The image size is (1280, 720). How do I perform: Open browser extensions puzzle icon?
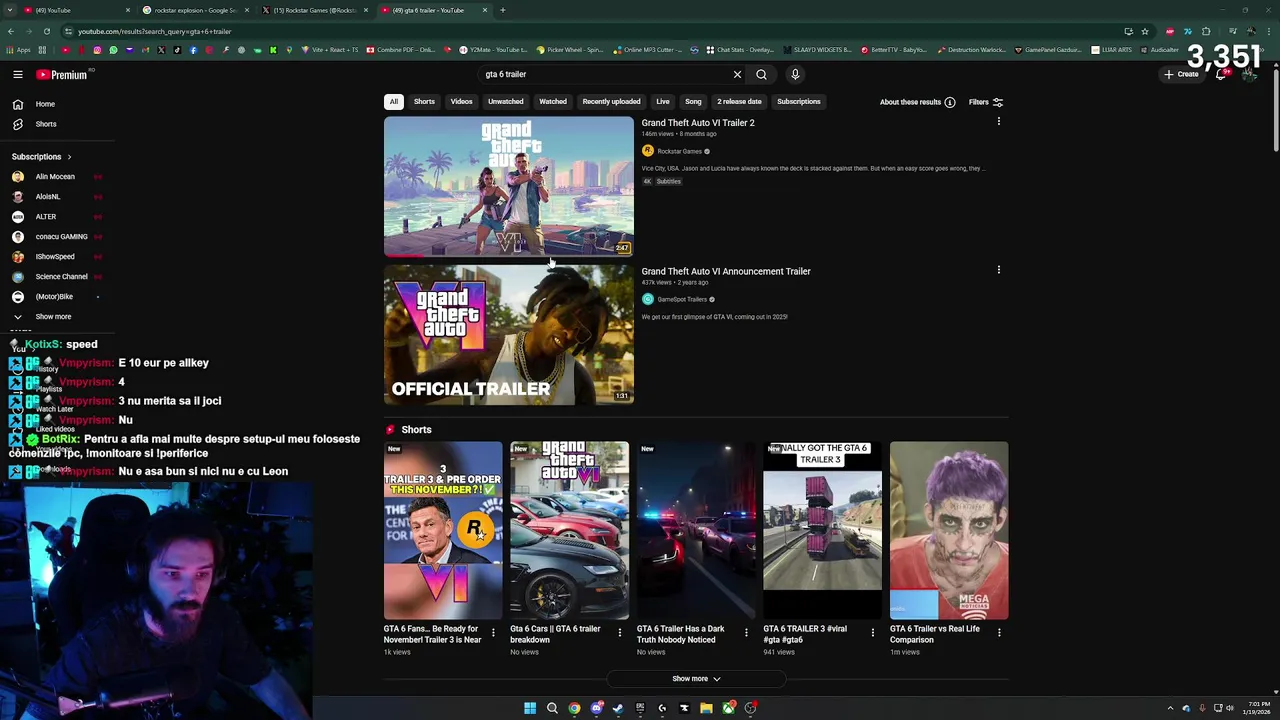pyautogui.click(x=1206, y=31)
